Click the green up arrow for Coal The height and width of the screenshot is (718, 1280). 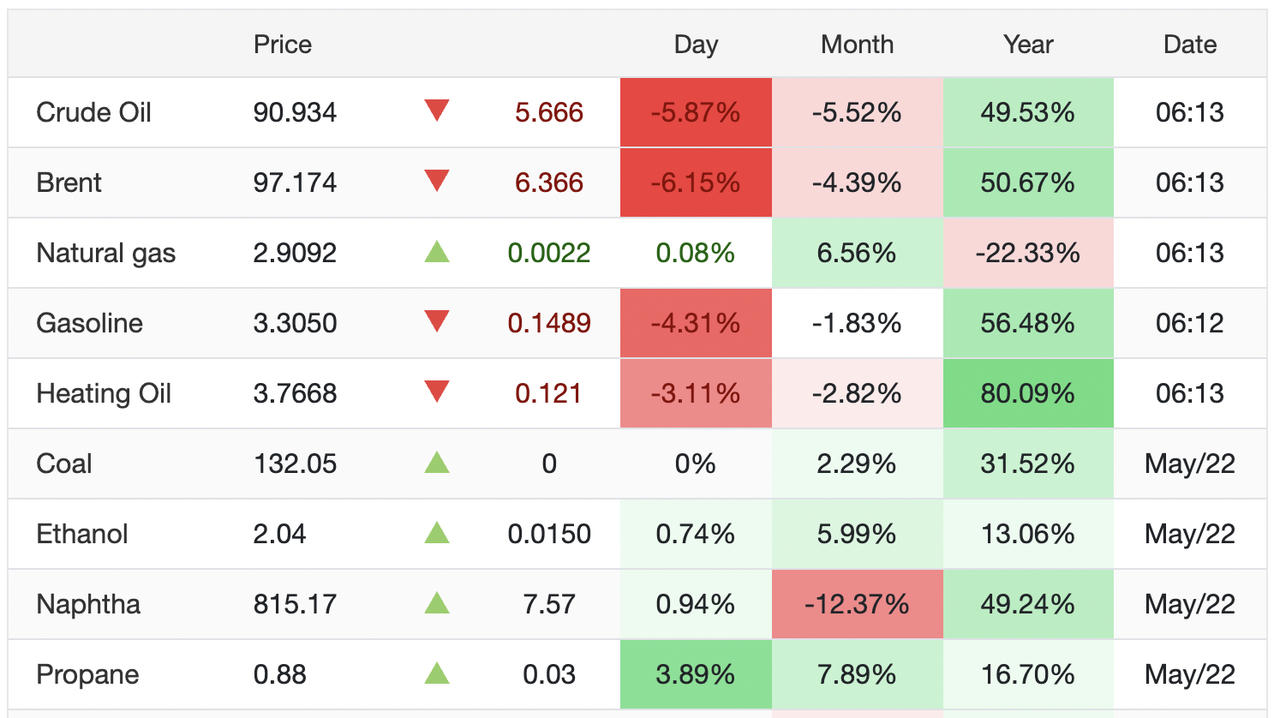[437, 462]
